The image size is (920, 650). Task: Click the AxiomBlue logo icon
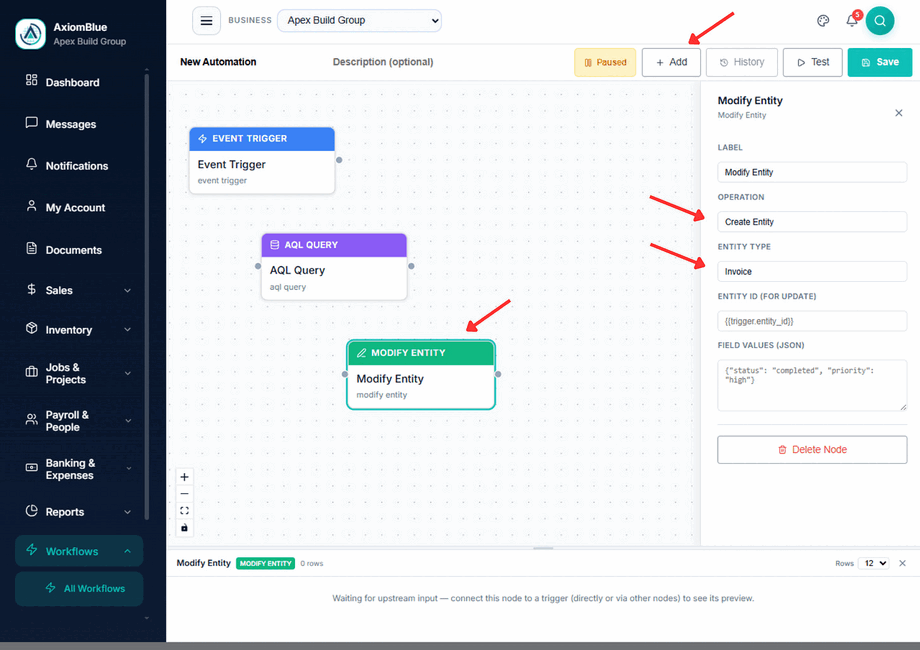click(x=31, y=34)
